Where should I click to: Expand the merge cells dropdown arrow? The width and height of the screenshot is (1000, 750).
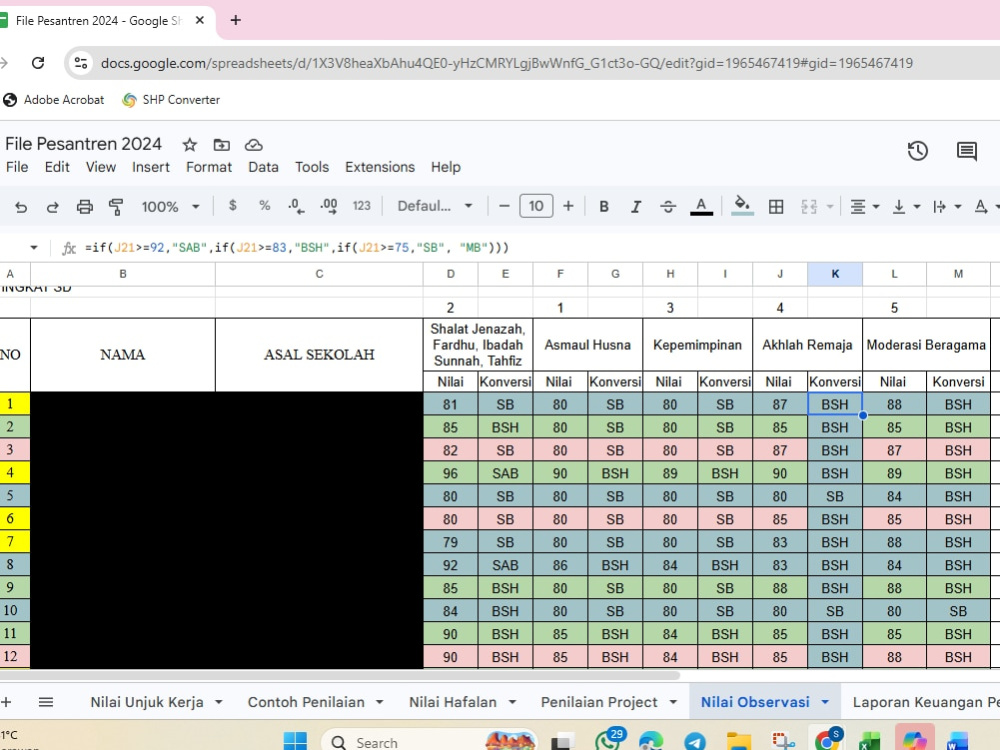[830, 207]
